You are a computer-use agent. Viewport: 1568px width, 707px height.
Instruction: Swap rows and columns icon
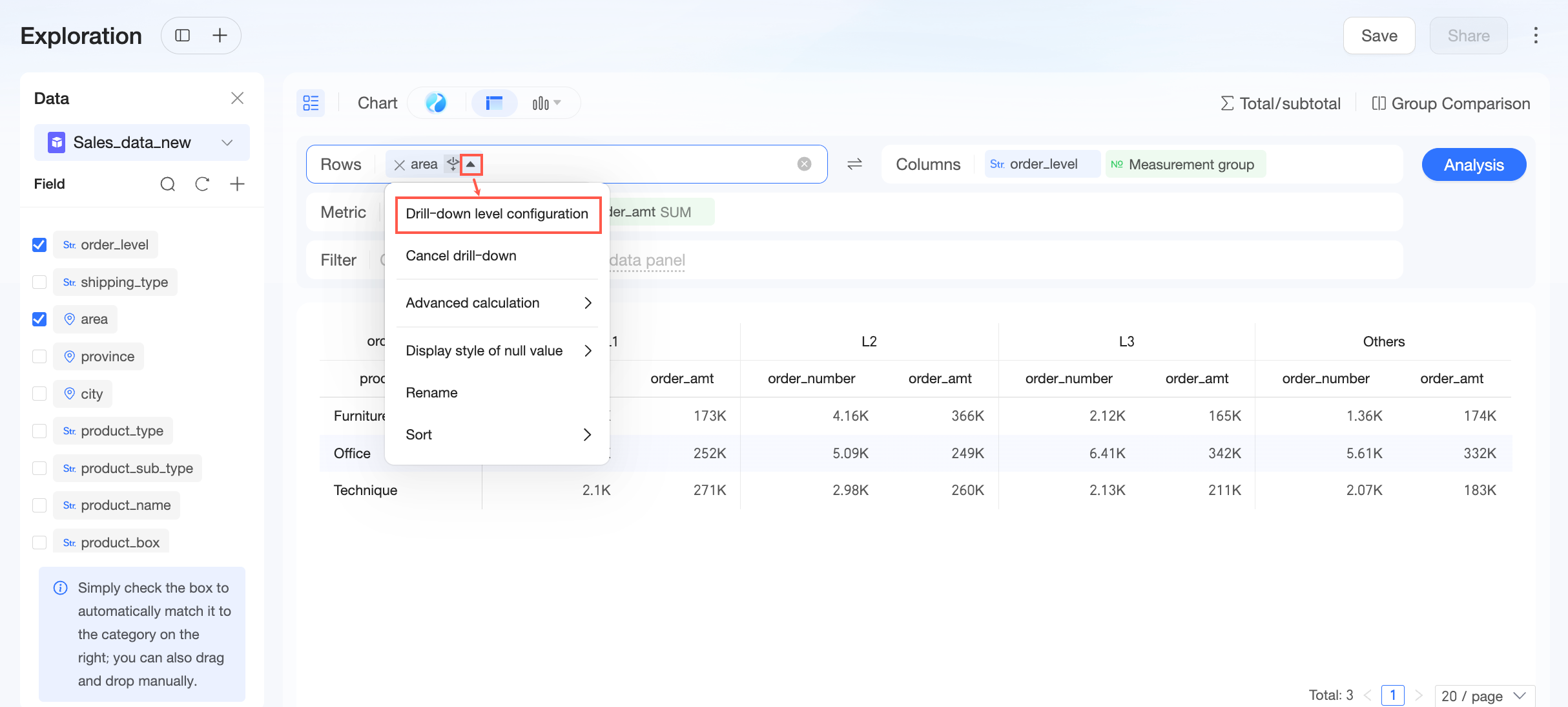854,164
